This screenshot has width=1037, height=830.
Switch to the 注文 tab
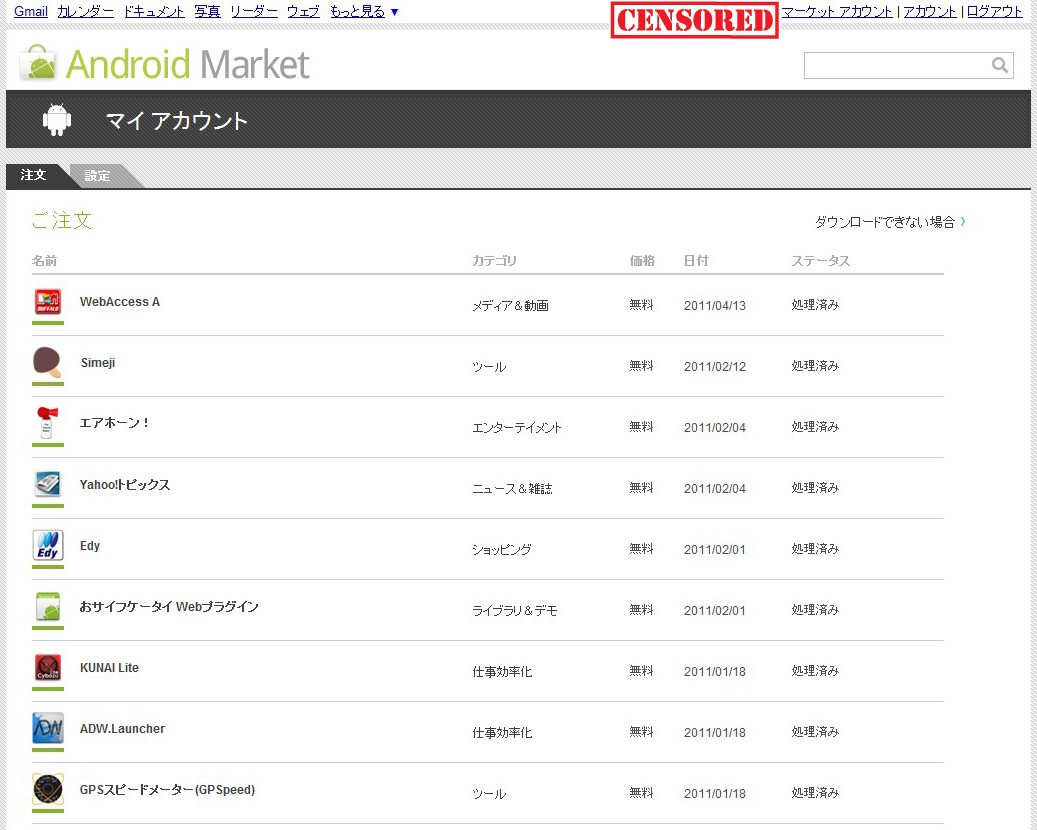[x=33, y=175]
